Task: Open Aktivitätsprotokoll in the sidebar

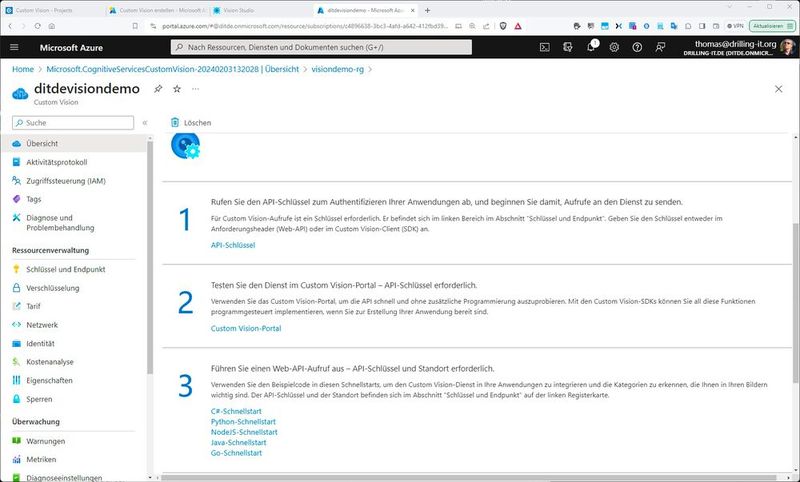Action: [x=57, y=162]
